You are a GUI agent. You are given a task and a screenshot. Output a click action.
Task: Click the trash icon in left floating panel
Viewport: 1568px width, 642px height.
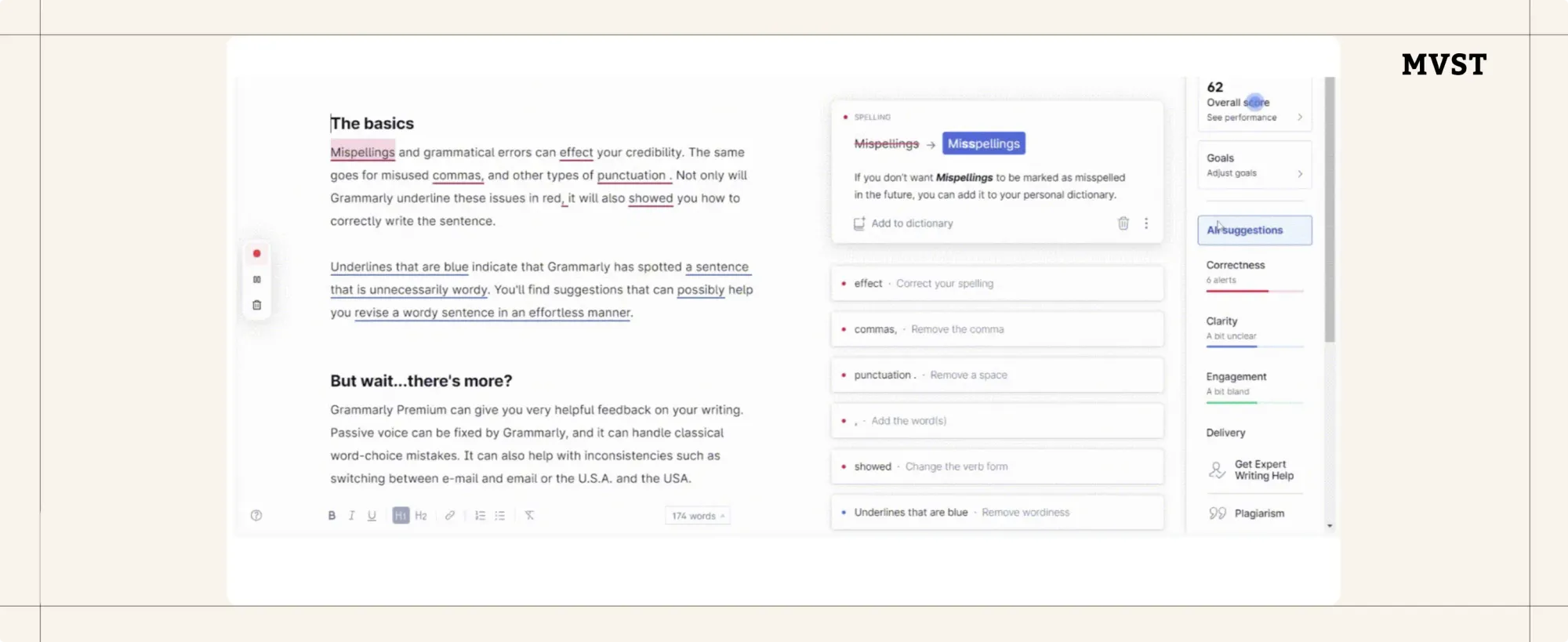click(x=256, y=305)
